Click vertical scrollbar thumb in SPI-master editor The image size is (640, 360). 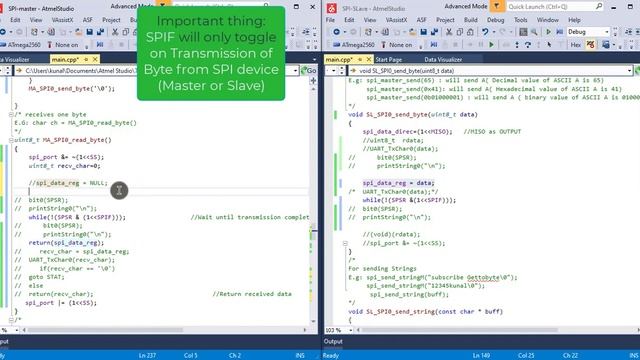point(313,232)
